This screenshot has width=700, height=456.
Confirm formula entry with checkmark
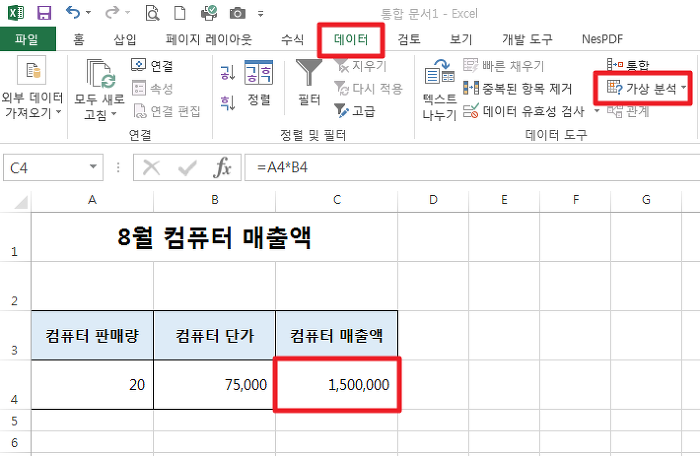coord(187,168)
